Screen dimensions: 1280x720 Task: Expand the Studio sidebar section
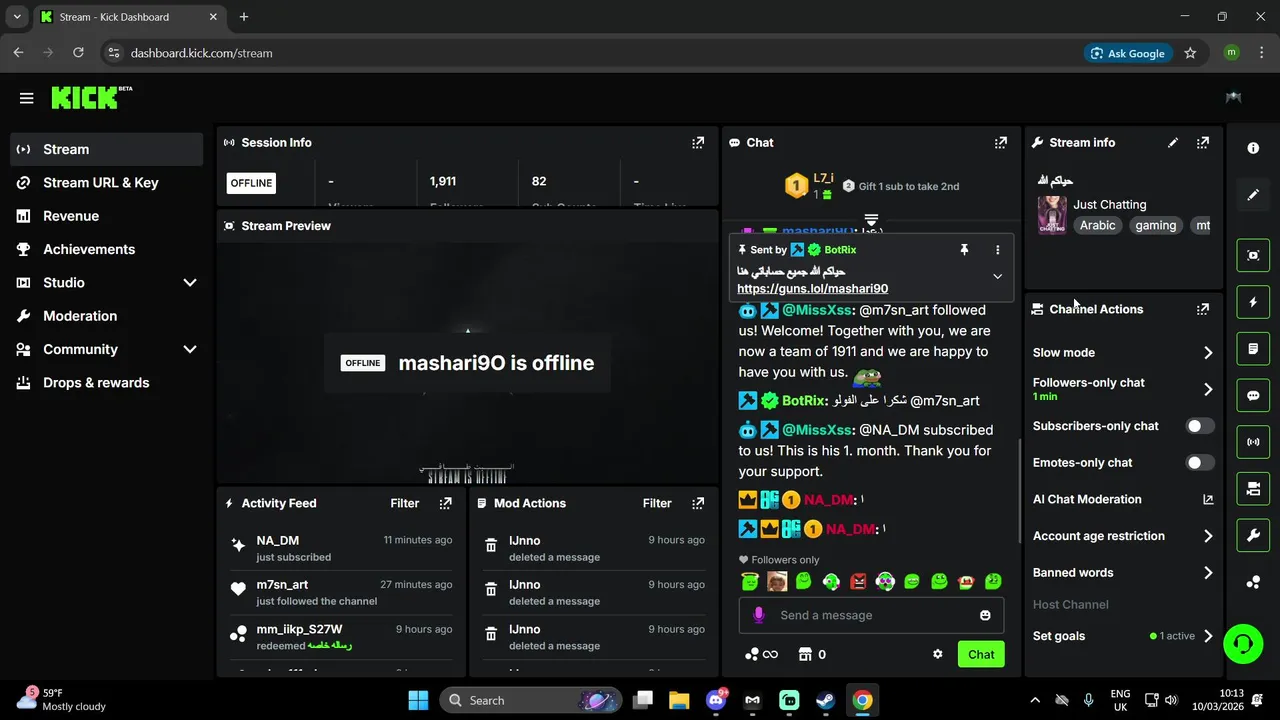point(190,283)
